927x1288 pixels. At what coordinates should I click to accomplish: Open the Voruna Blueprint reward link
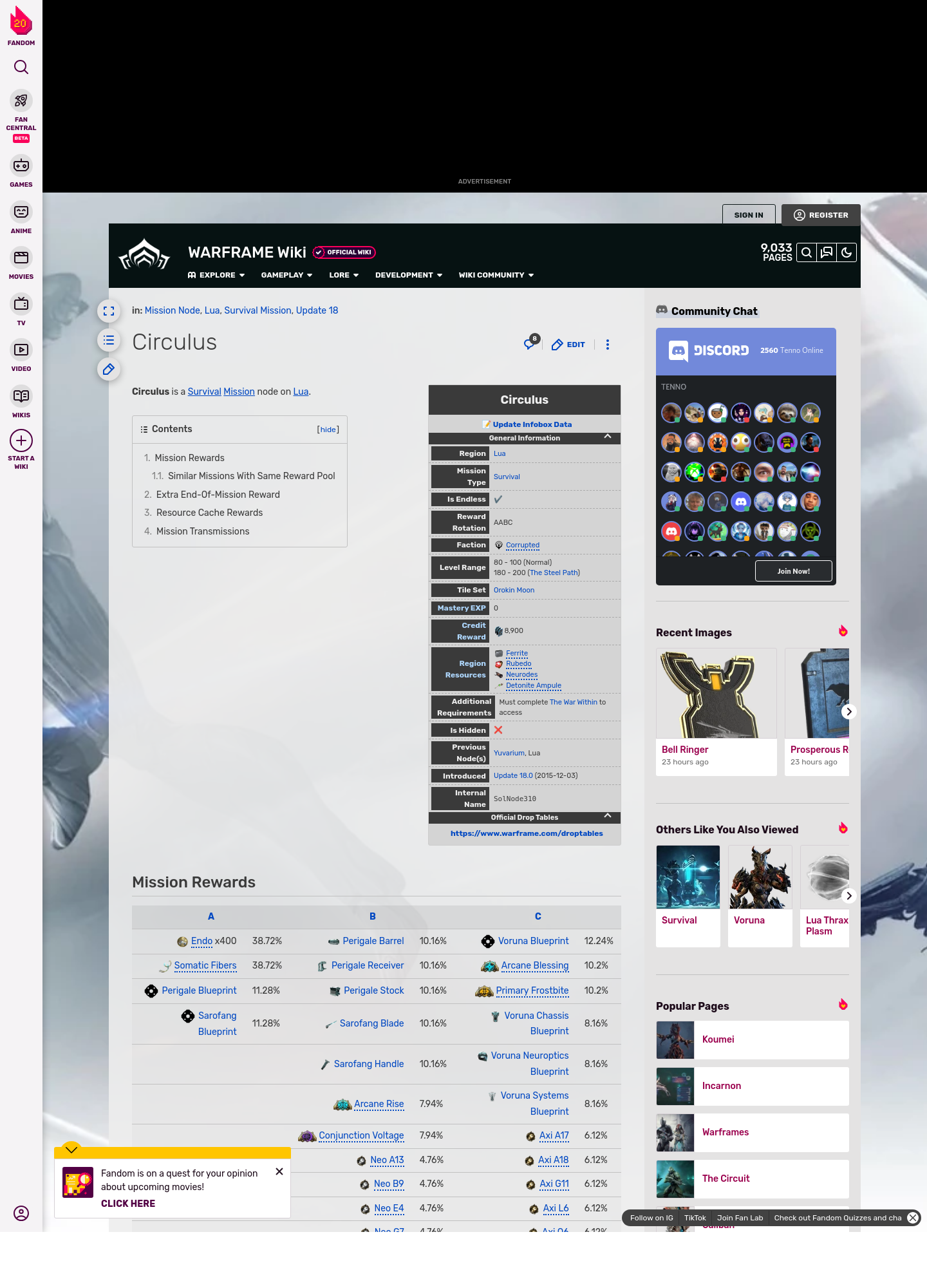(533, 941)
